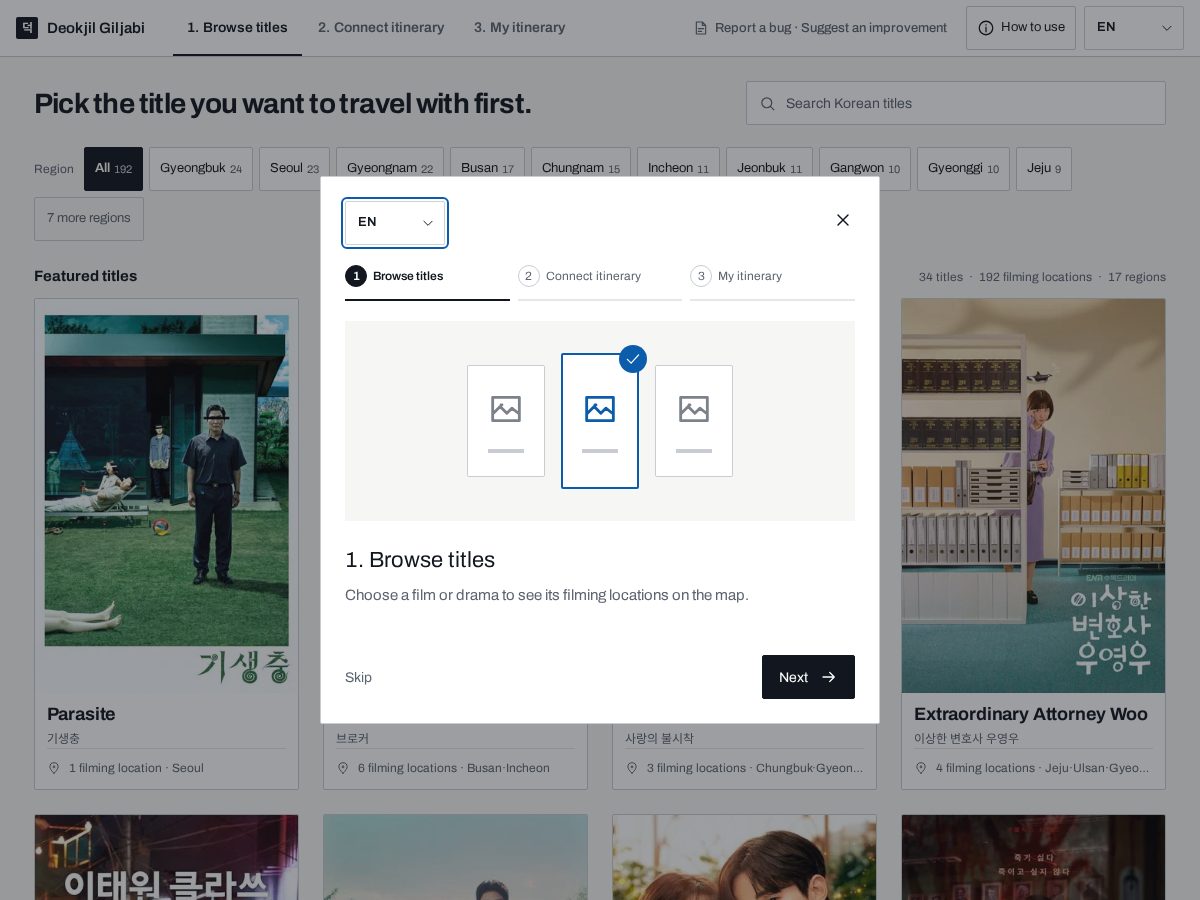Filter by Busan region
1200x900 pixels.
[487, 169]
